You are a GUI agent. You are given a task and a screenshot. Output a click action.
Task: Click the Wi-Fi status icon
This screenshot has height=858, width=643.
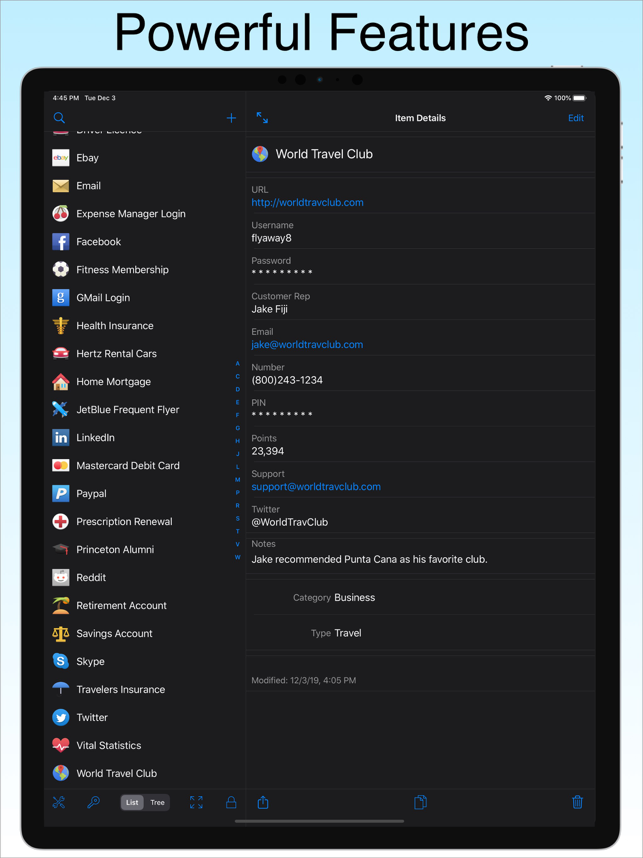[x=548, y=98]
